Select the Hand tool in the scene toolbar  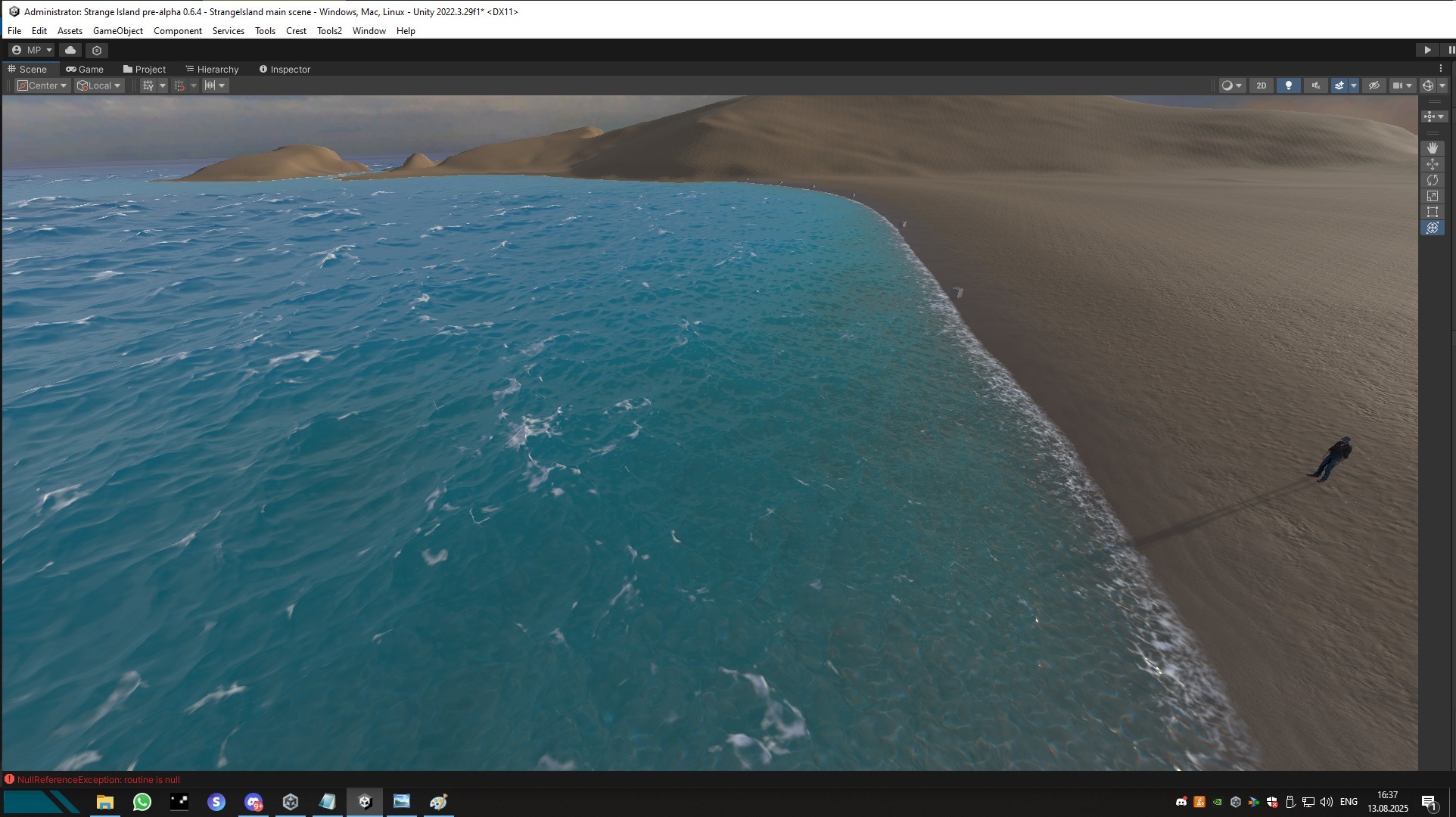pos(1433,148)
